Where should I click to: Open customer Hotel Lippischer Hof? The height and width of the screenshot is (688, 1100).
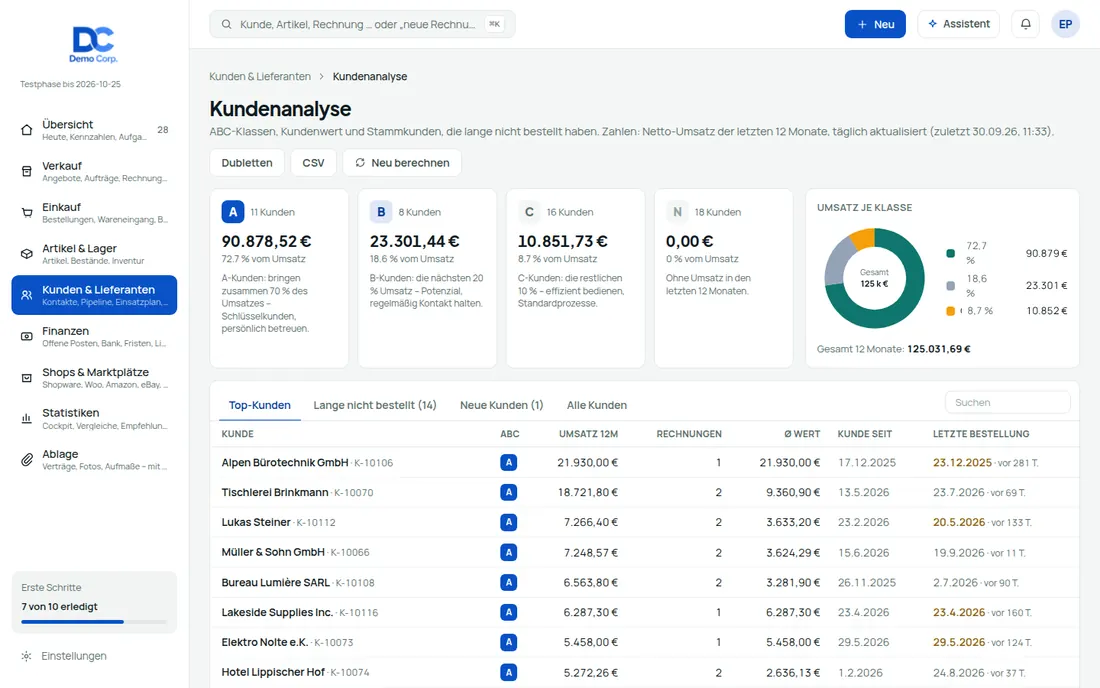coord(273,673)
